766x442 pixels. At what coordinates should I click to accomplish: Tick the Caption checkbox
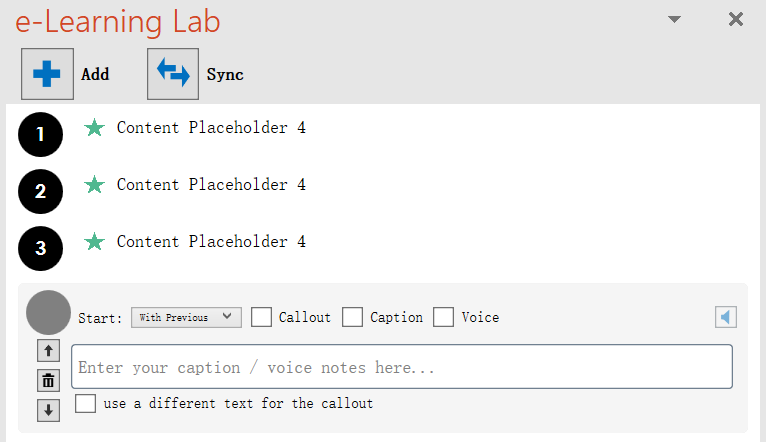click(x=352, y=317)
